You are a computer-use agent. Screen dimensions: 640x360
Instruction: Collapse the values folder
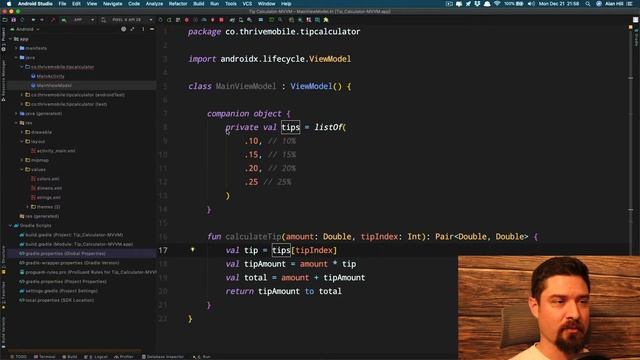point(22,169)
